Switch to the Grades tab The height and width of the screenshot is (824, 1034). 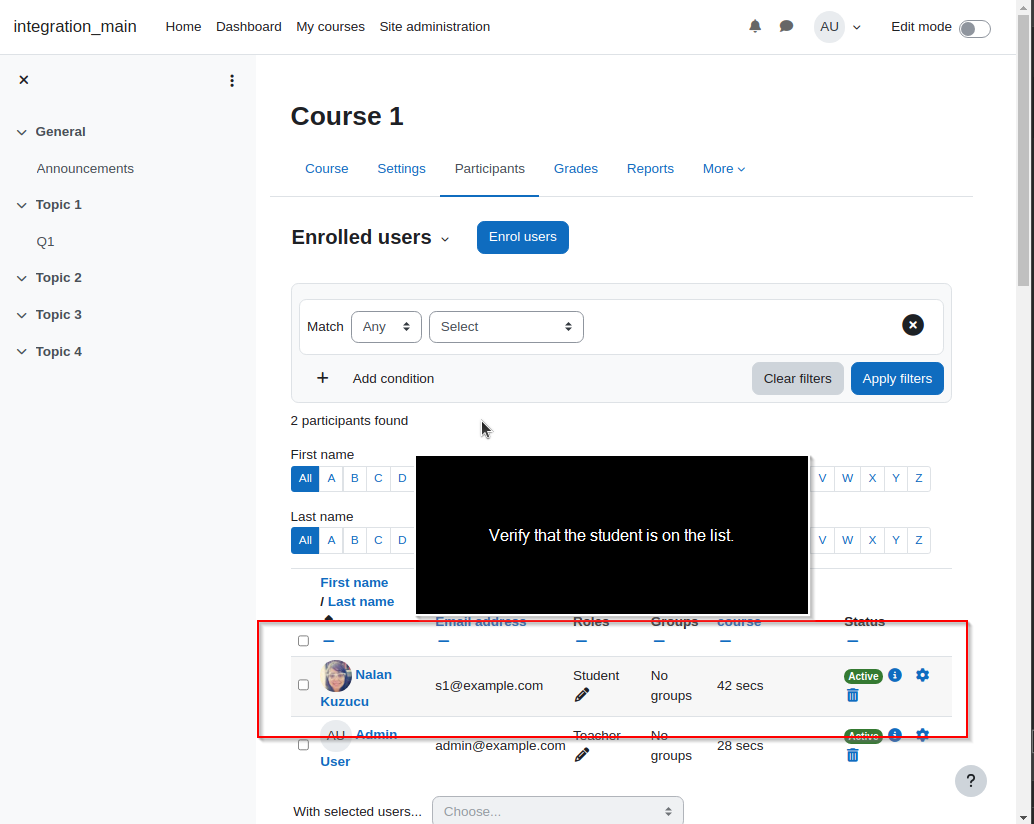pyautogui.click(x=576, y=169)
